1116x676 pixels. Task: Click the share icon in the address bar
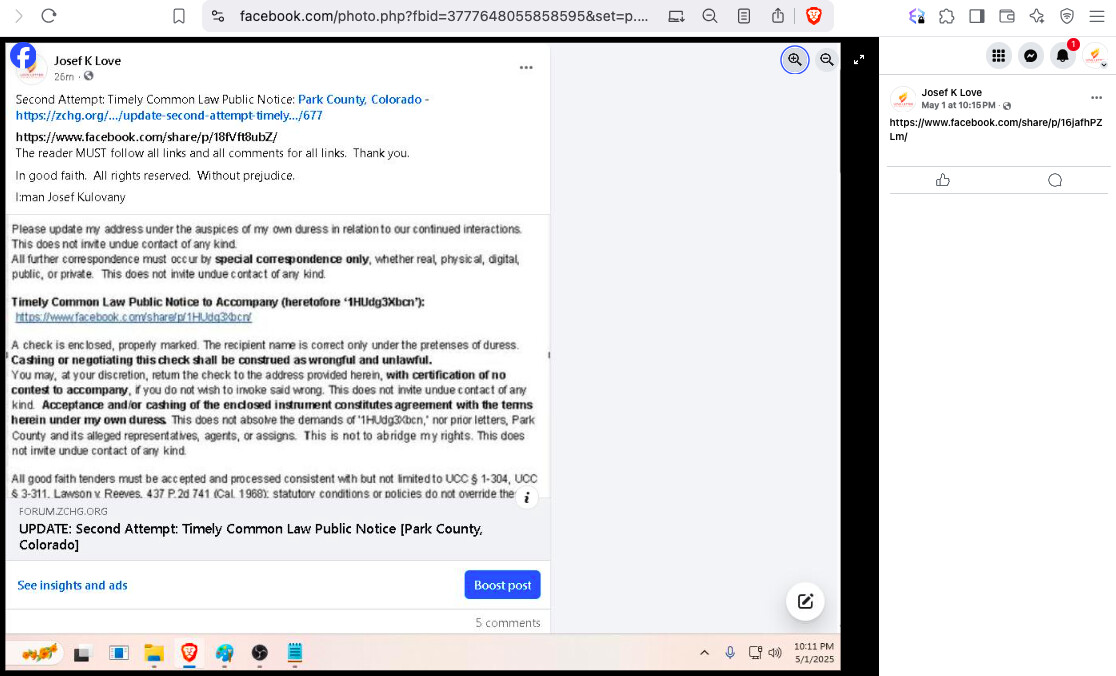coord(778,16)
